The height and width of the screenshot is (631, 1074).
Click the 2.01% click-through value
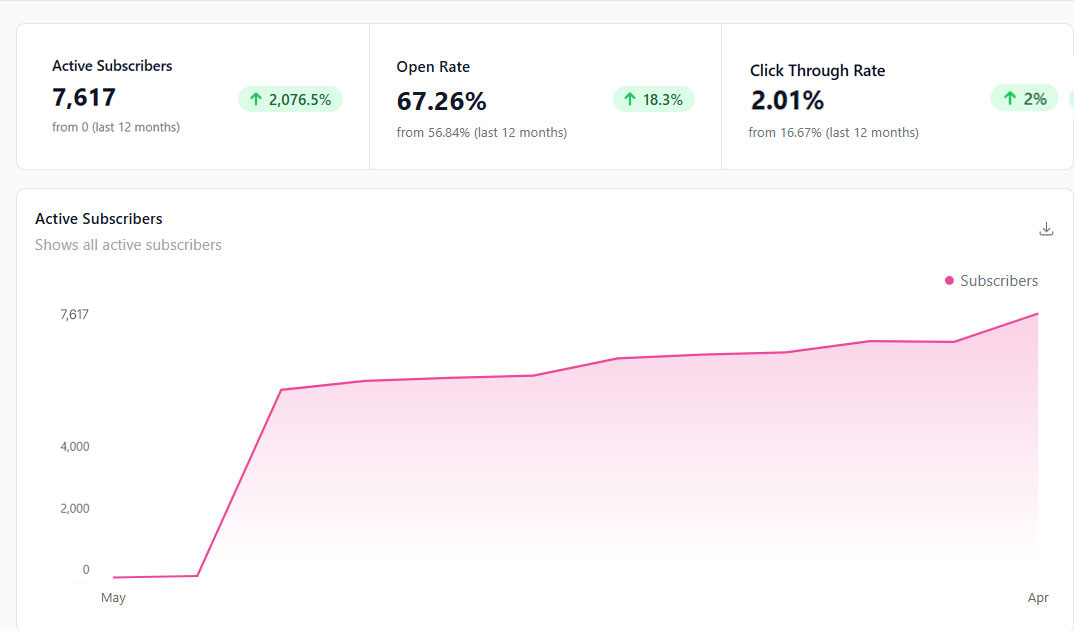pos(787,101)
